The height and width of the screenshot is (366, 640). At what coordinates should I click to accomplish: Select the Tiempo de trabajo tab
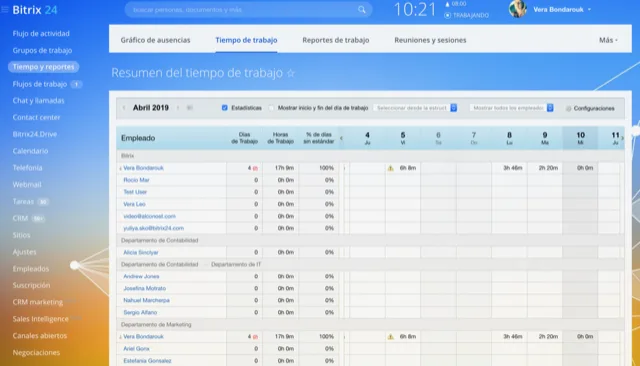point(246,40)
